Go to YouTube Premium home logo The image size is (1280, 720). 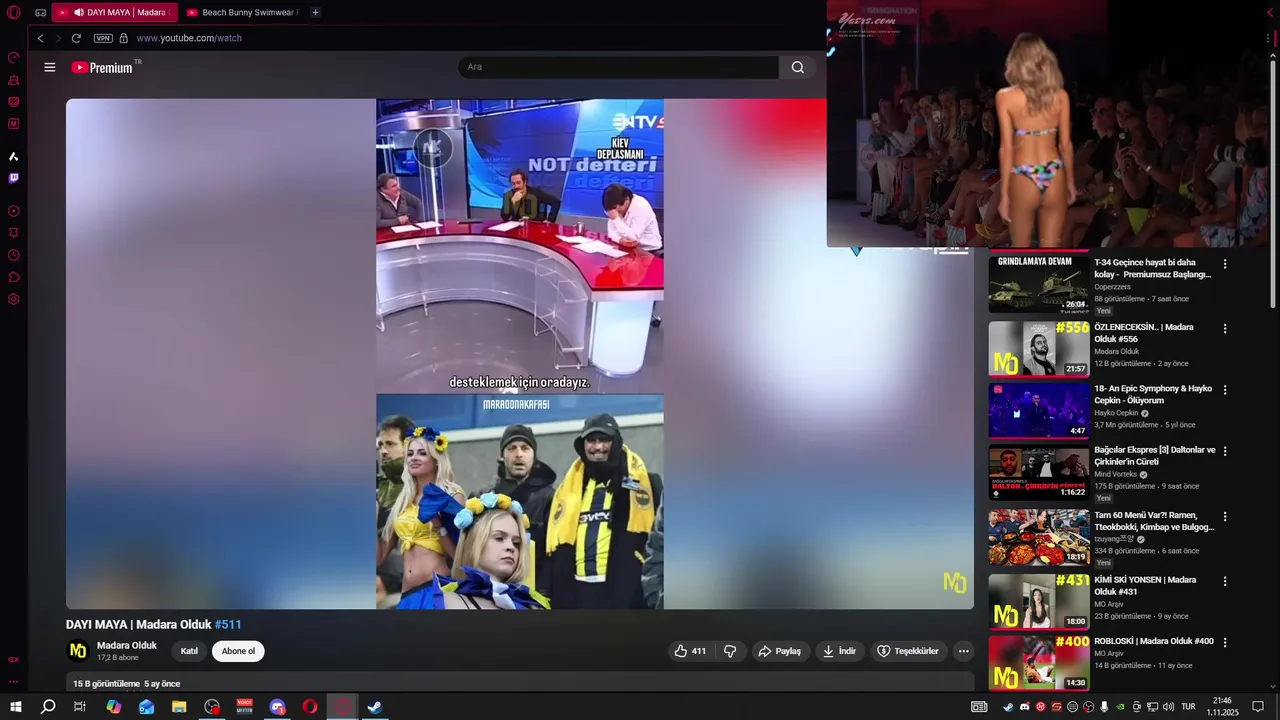tap(103, 67)
